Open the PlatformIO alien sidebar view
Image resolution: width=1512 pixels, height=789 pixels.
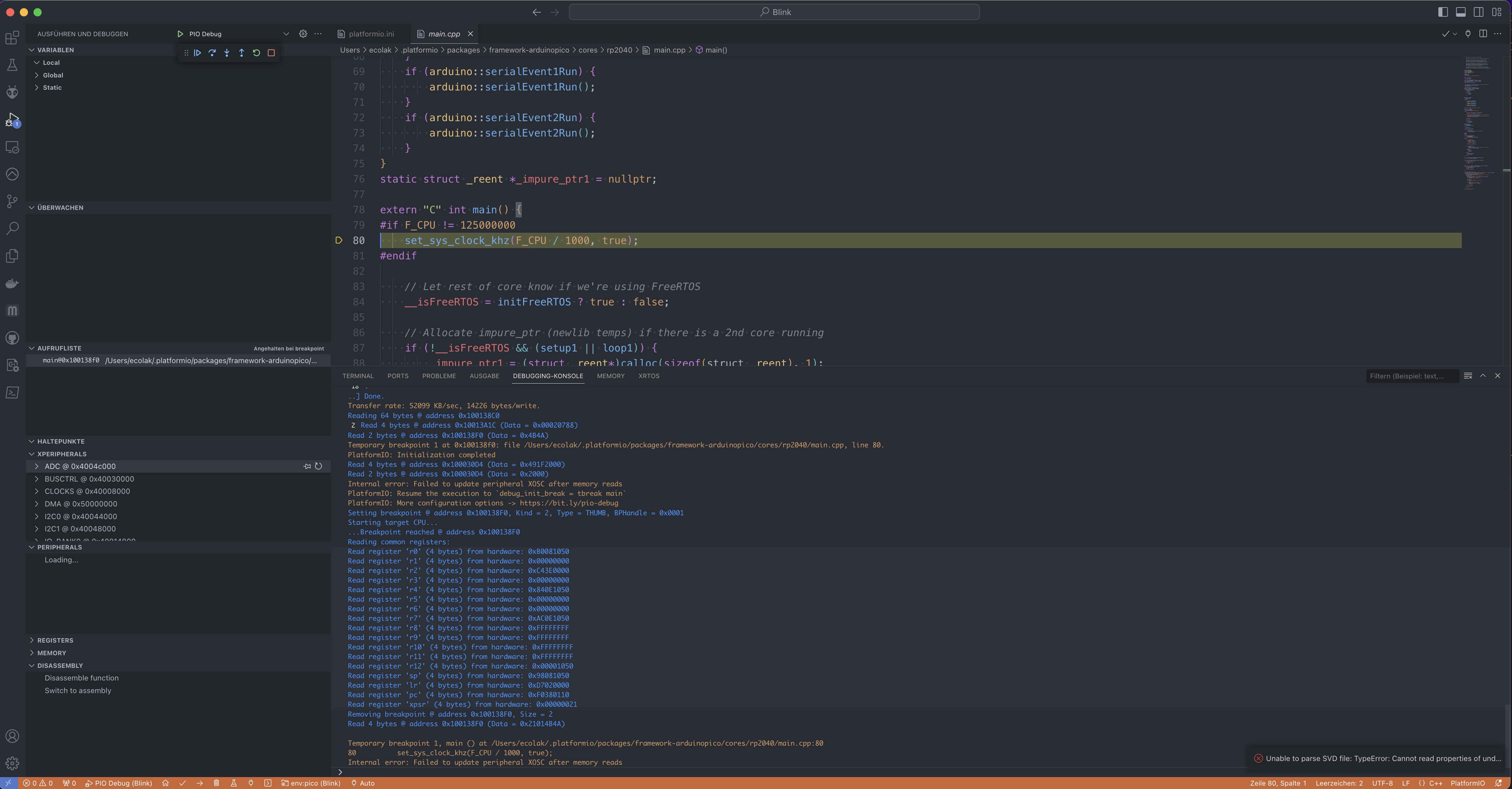click(12, 92)
